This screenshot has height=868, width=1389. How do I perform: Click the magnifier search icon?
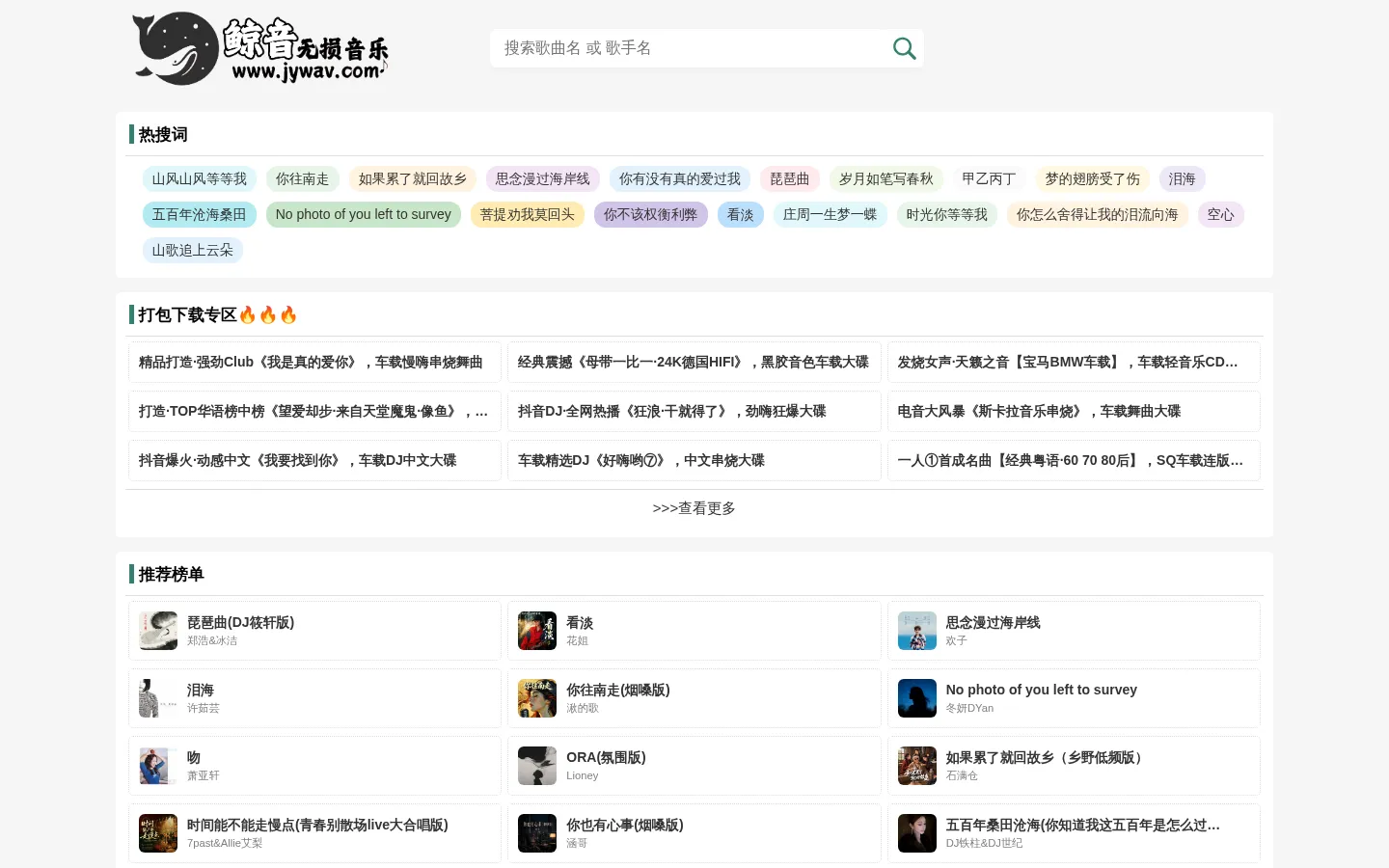[904, 48]
